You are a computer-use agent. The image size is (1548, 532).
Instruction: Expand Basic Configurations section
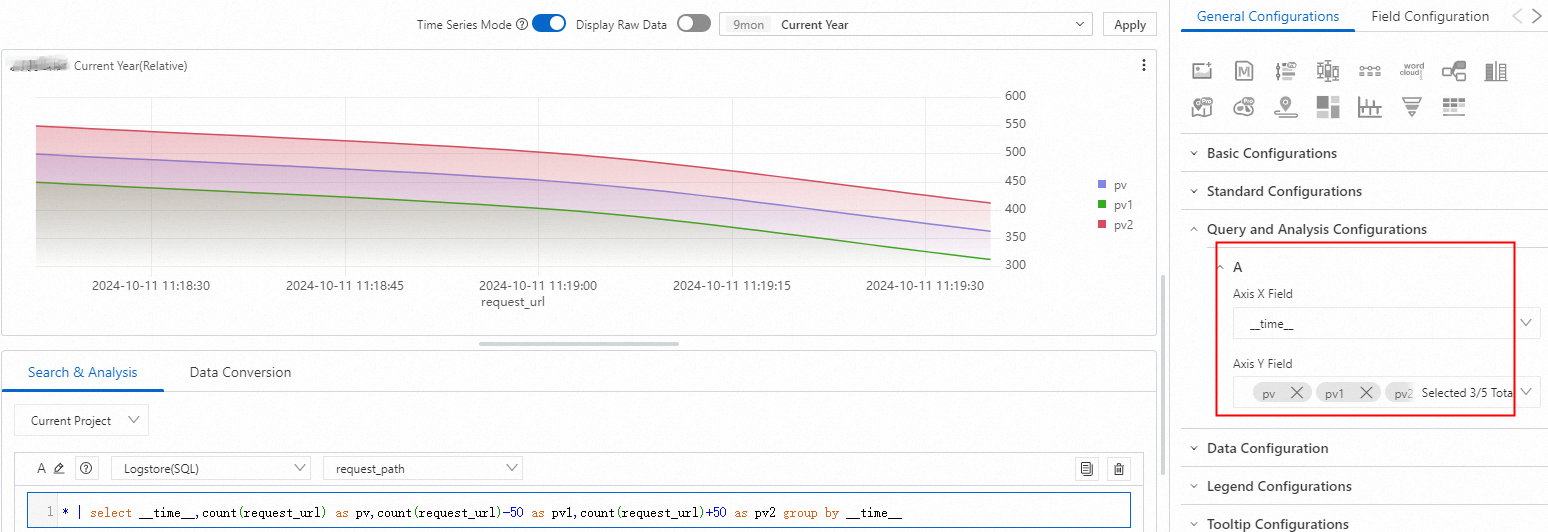pyautogui.click(x=1272, y=153)
